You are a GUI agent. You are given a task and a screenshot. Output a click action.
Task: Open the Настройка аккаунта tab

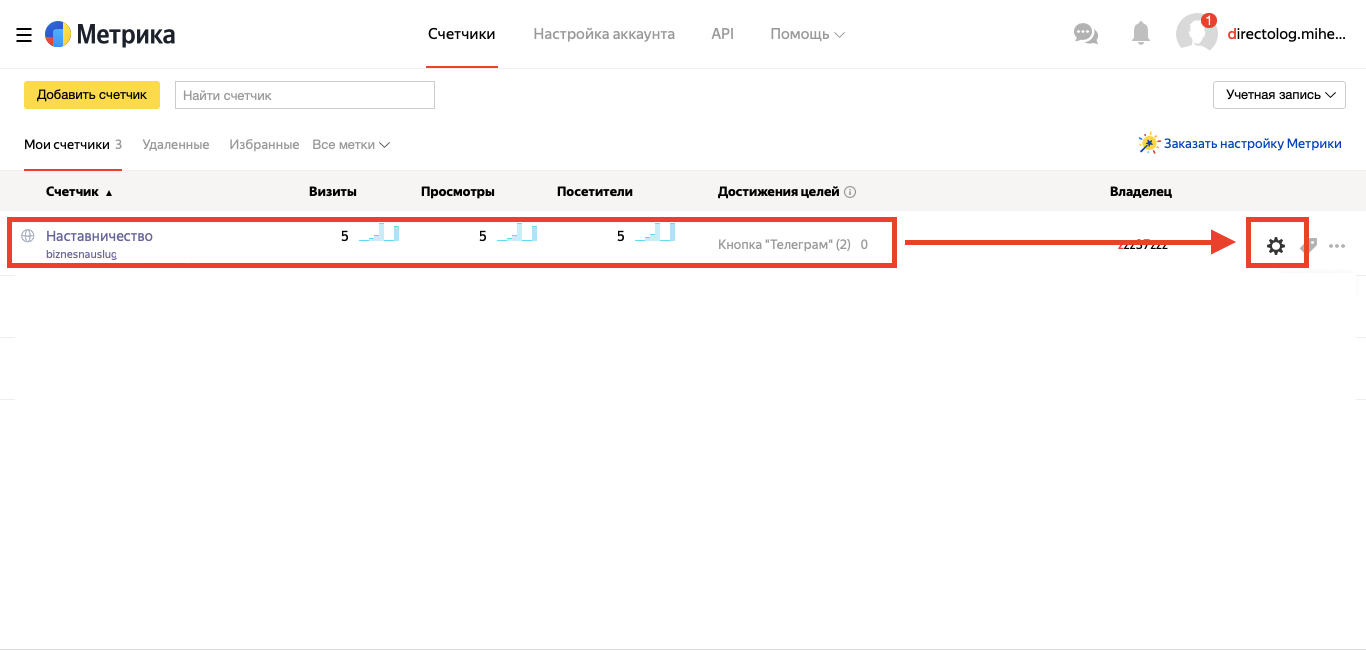[604, 34]
